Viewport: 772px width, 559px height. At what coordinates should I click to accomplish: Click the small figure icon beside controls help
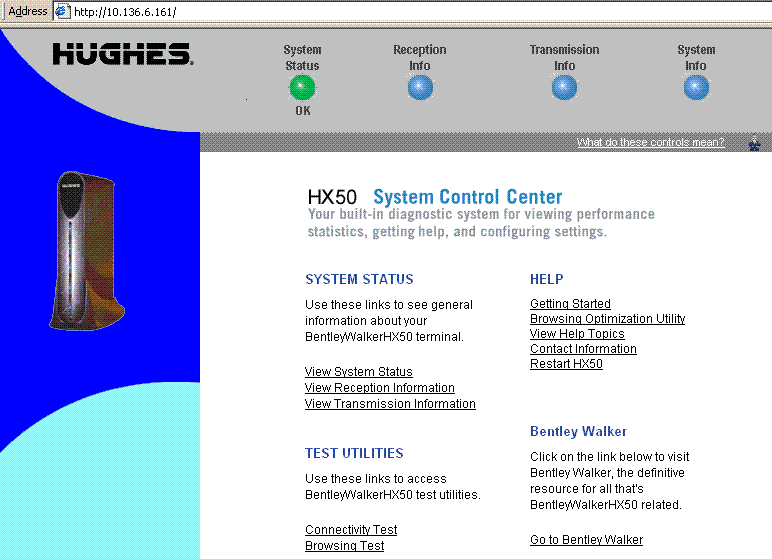754,143
